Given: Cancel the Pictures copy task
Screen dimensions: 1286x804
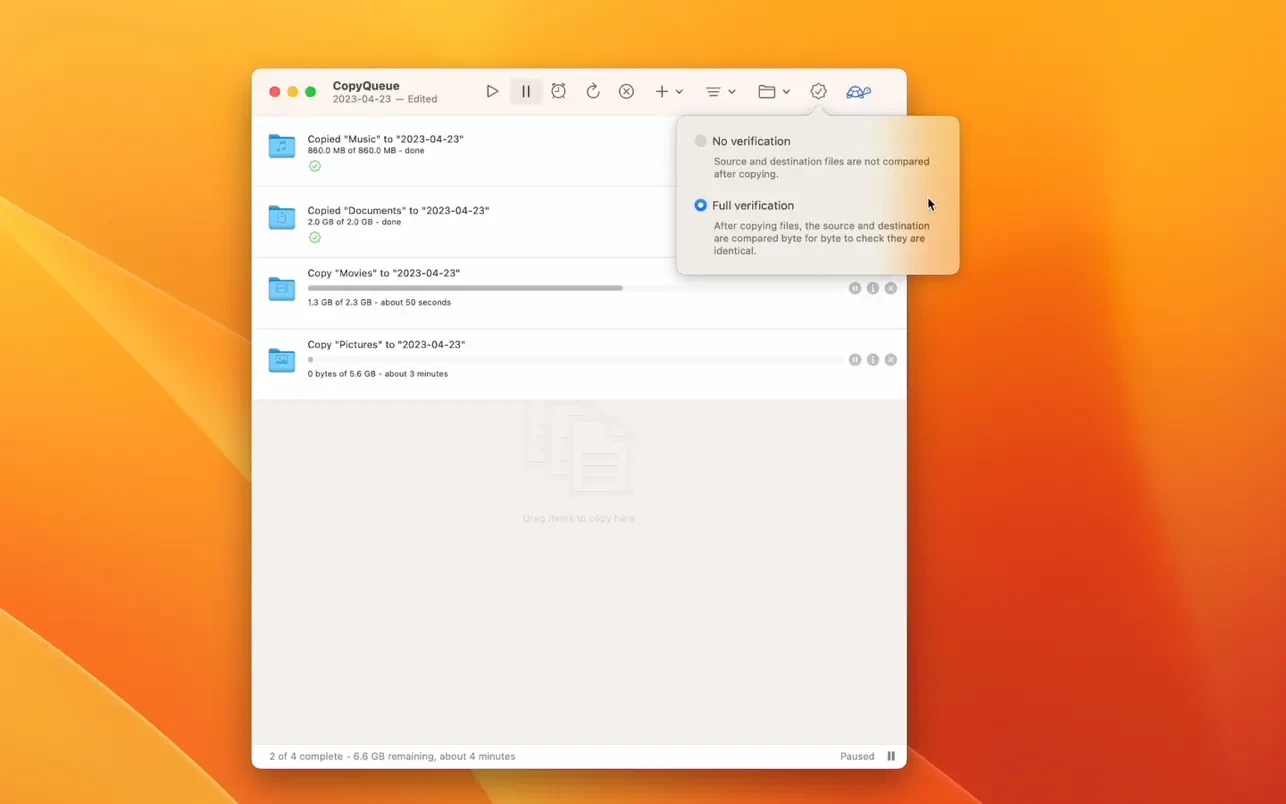Looking at the screenshot, I should (891, 360).
